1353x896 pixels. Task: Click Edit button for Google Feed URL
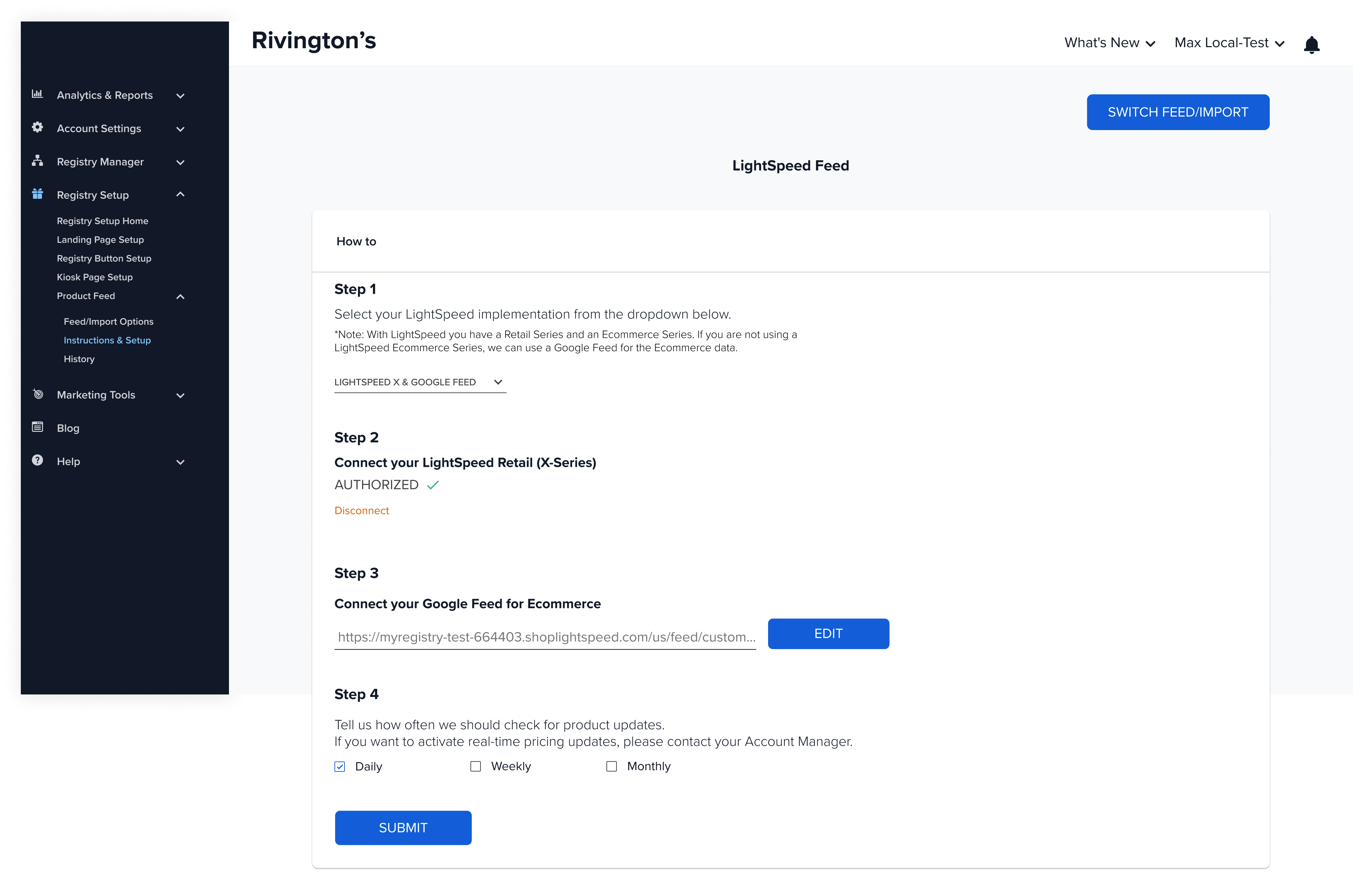pos(828,633)
